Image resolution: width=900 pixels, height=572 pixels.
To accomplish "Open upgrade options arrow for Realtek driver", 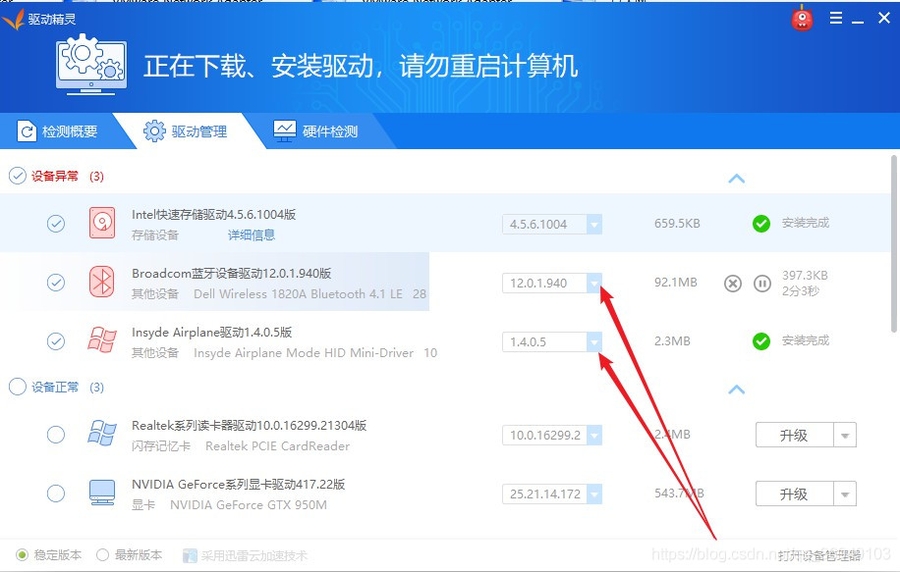I will (x=845, y=435).
